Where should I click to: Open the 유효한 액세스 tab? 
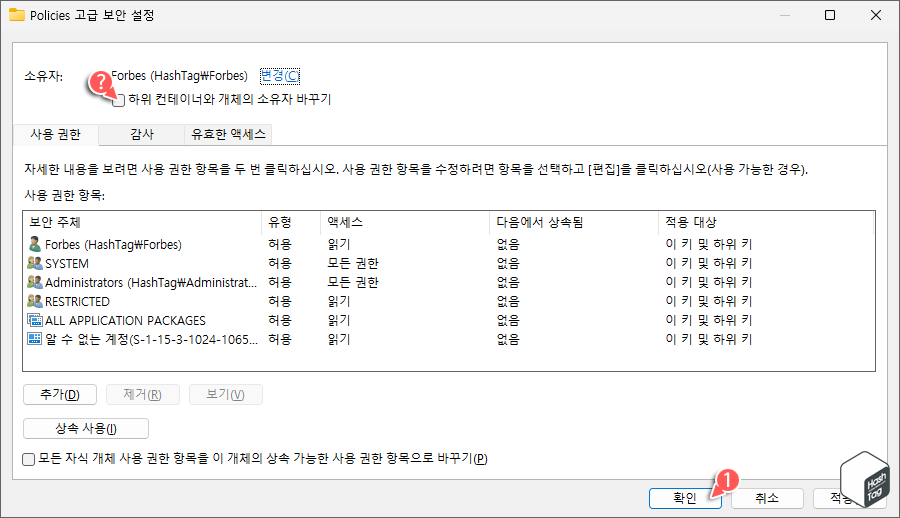228,134
